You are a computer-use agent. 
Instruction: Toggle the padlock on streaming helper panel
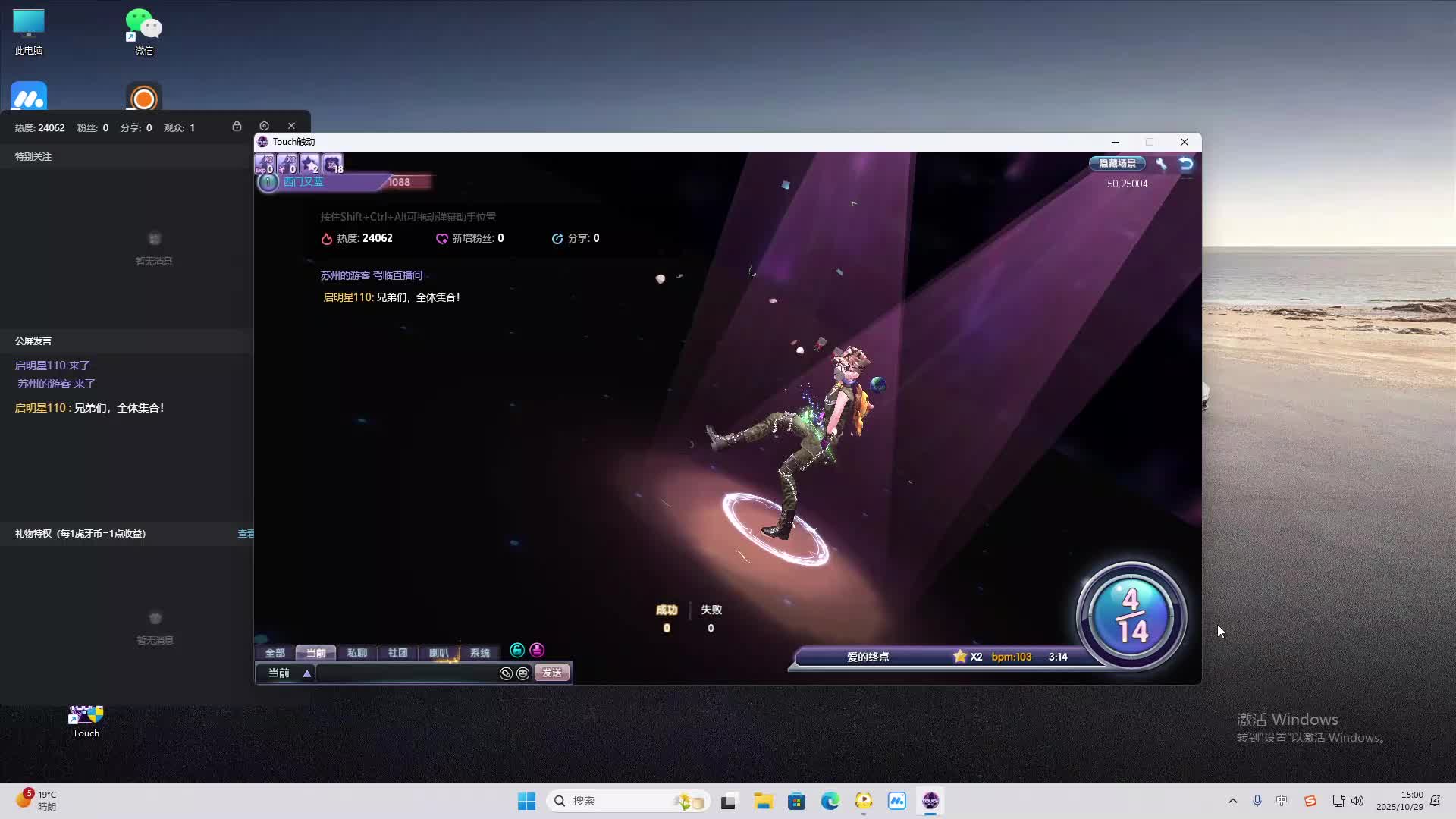(x=237, y=126)
